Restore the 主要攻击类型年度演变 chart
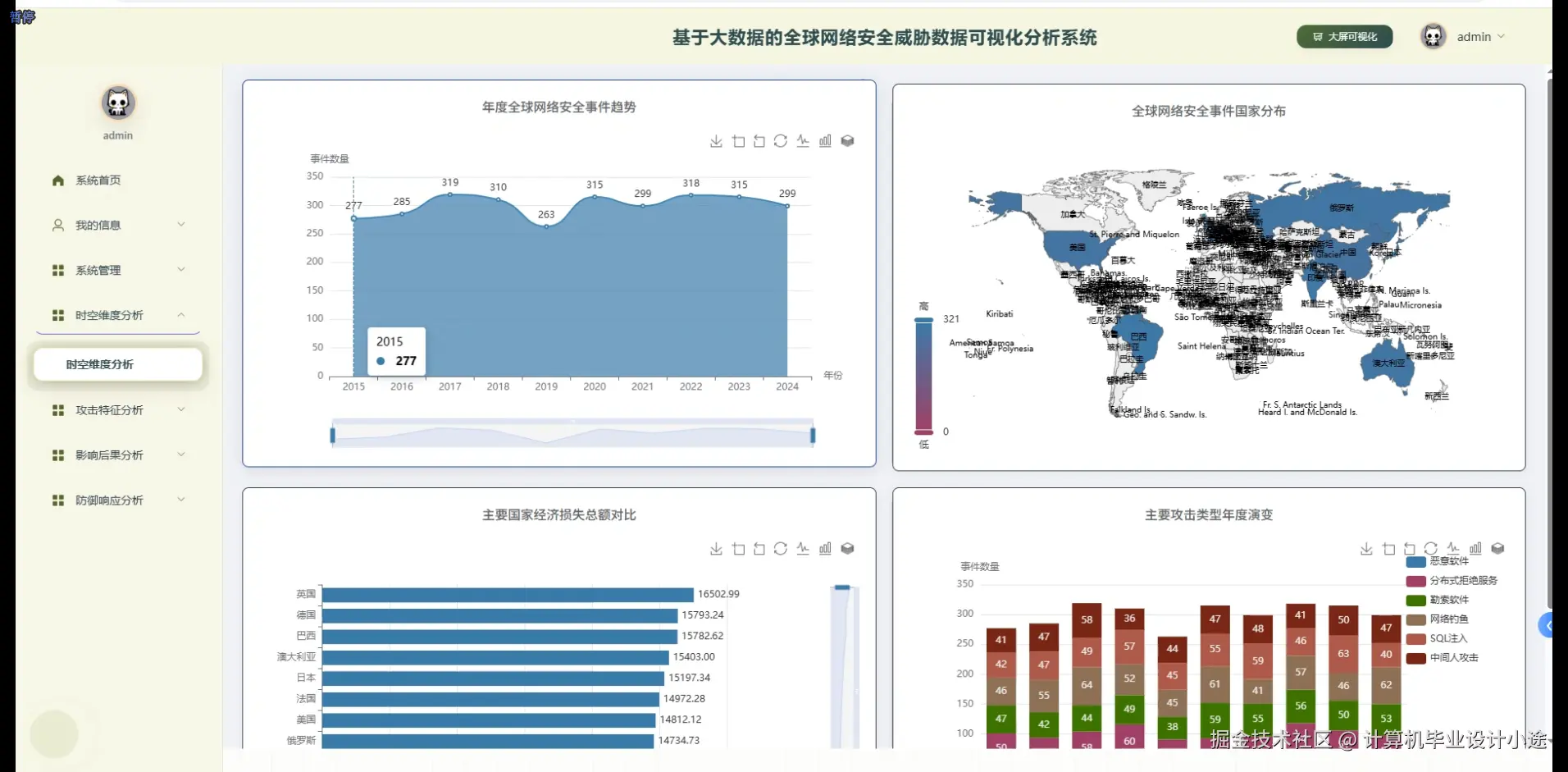1568x772 pixels. (1431, 549)
